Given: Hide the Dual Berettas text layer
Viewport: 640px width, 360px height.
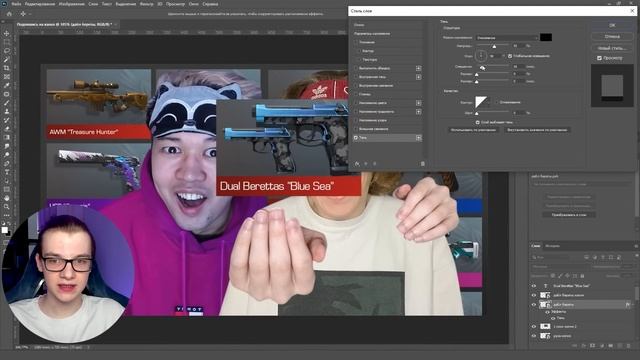Looking at the screenshot, I should (534, 286).
